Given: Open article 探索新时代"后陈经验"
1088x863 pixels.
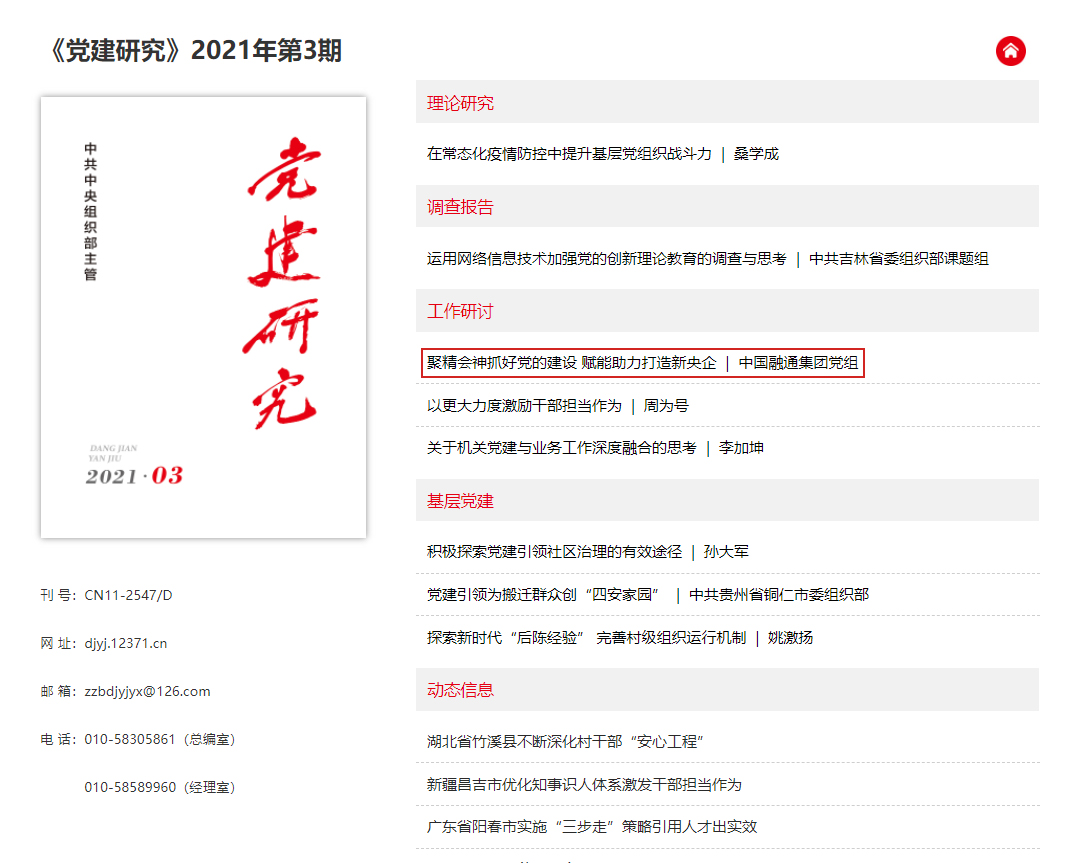Looking at the screenshot, I should (586, 638).
